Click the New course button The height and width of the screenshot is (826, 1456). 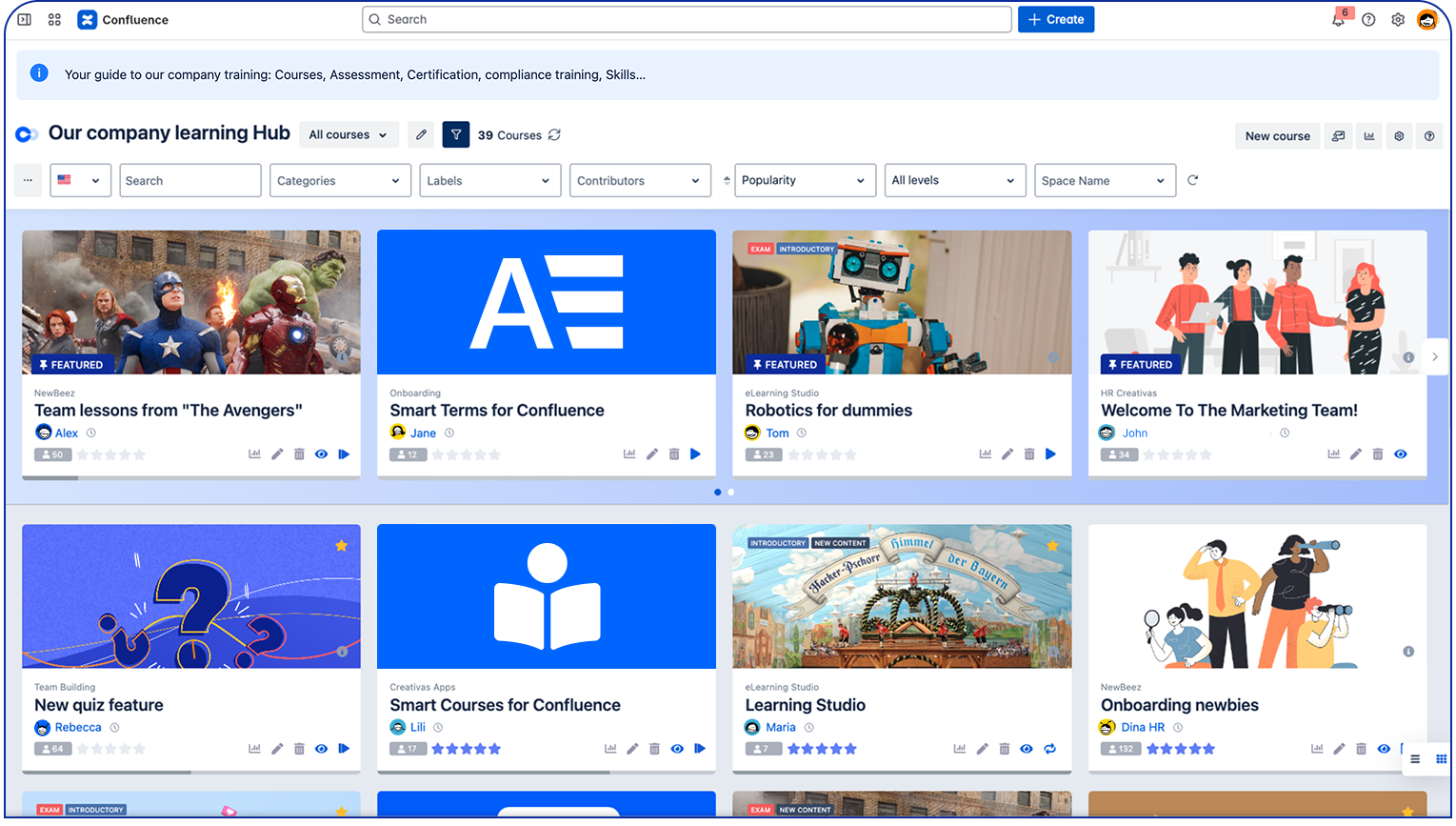point(1277,136)
